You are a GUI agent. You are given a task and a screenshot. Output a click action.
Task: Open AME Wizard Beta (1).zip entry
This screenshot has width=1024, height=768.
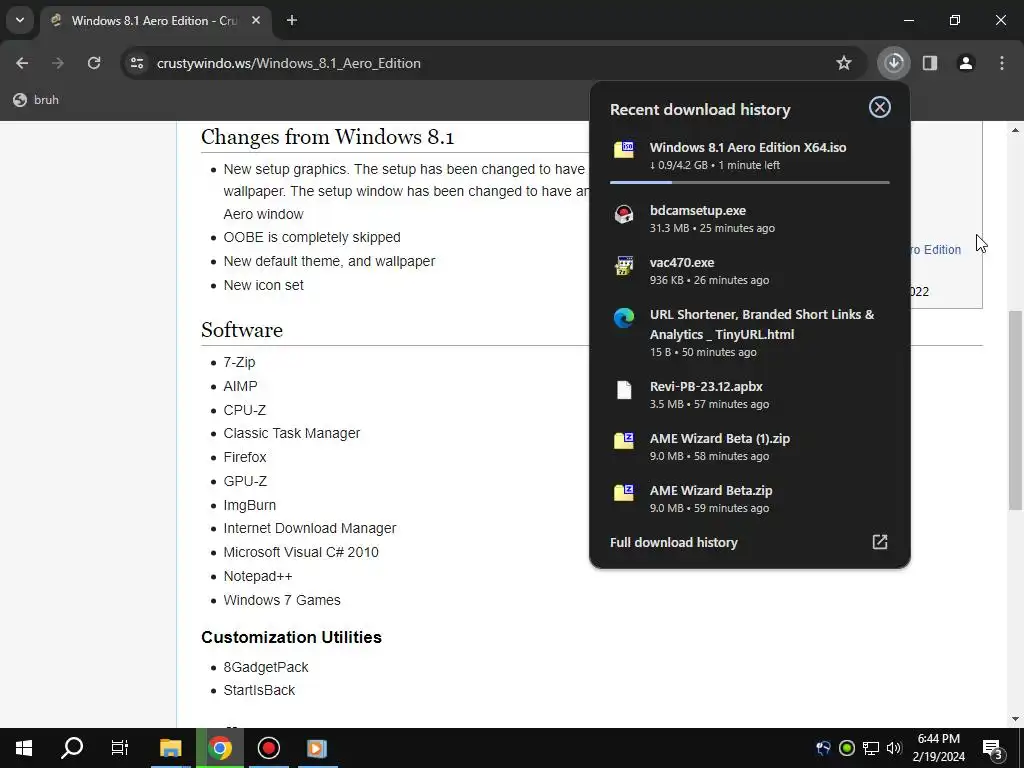[750, 447]
